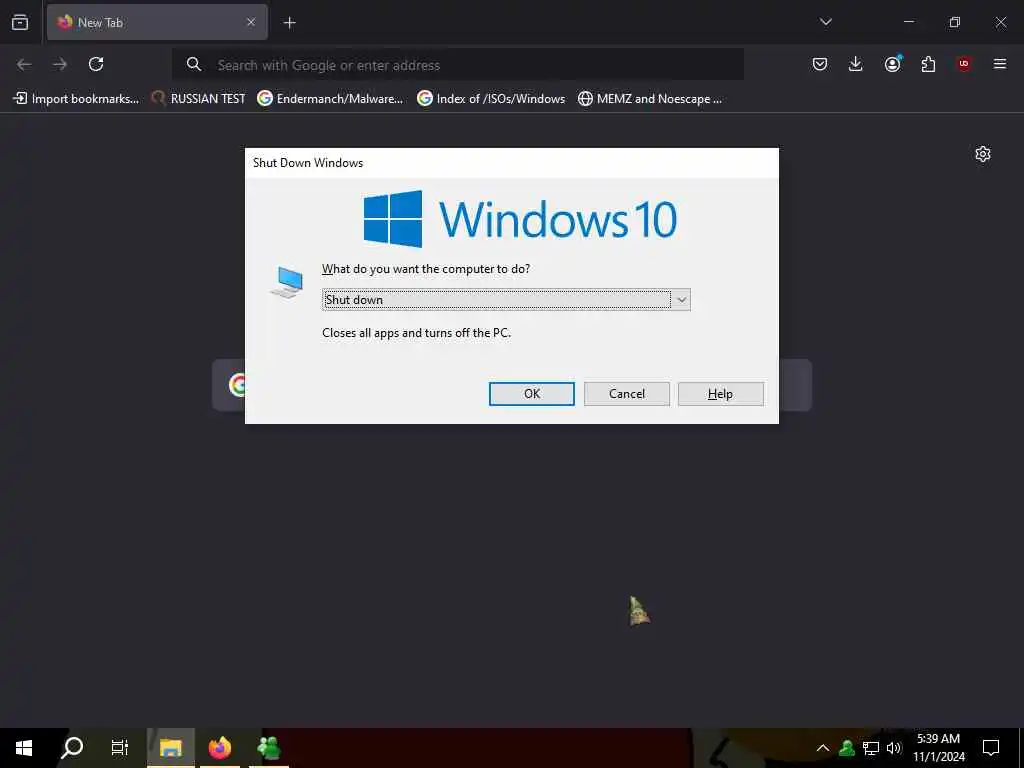Cancel the Shut Down Windows dialog
1024x768 pixels.
(627, 394)
